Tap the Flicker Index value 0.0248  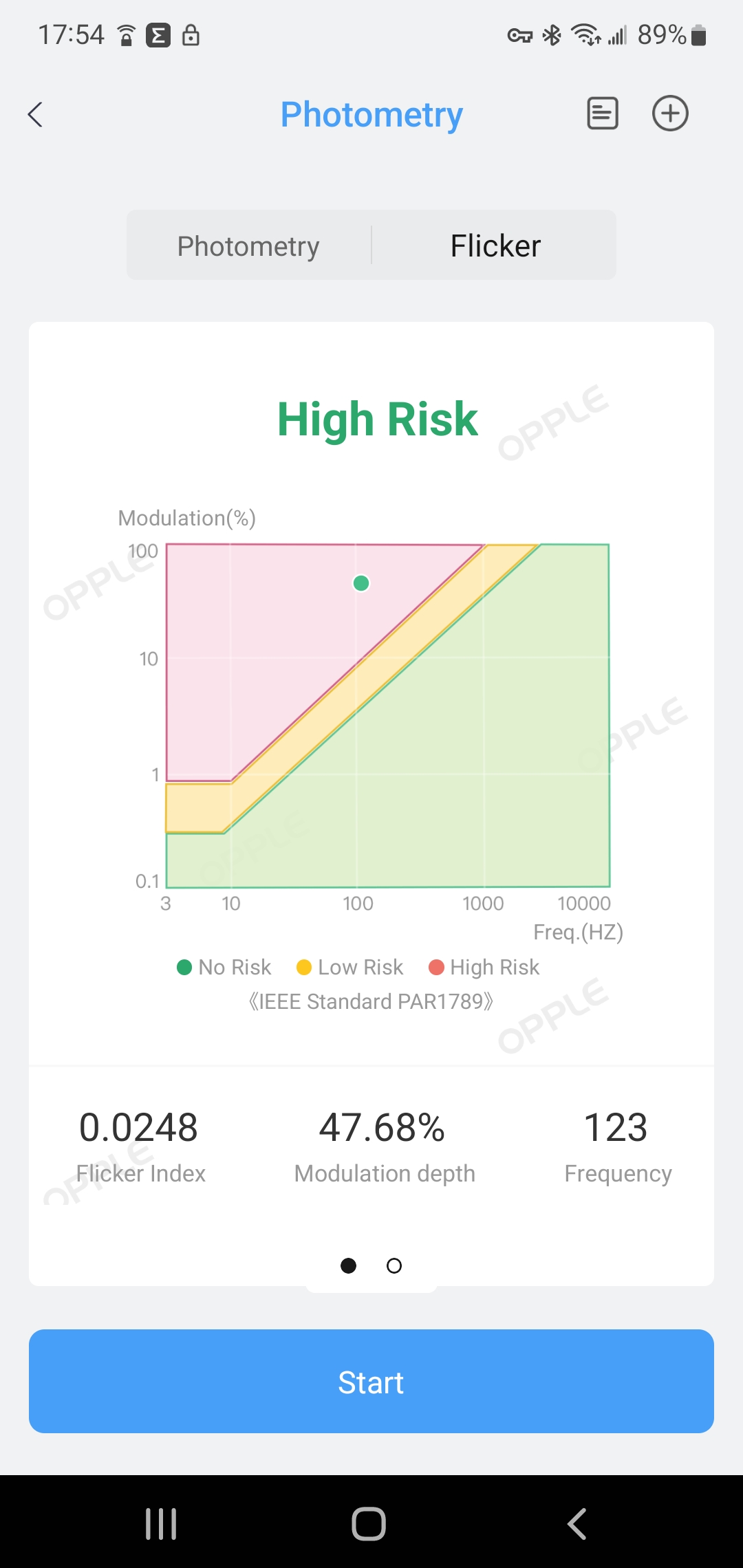coord(138,1128)
